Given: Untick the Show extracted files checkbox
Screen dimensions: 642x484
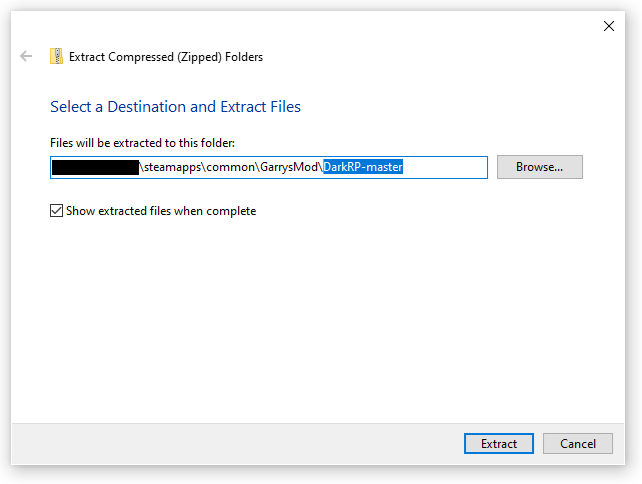Looking at the screenshot, I should coord(57,211).
